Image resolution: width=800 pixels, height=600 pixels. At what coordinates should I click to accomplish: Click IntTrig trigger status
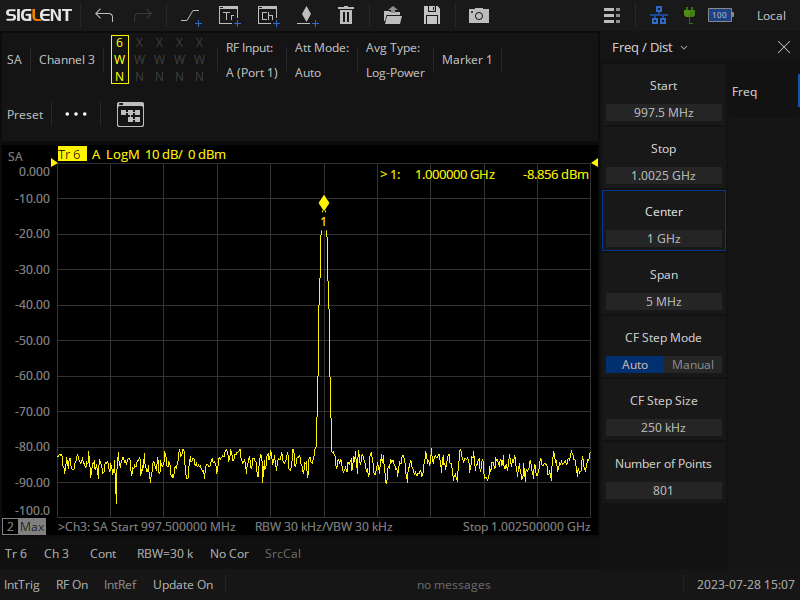(21, 585)
